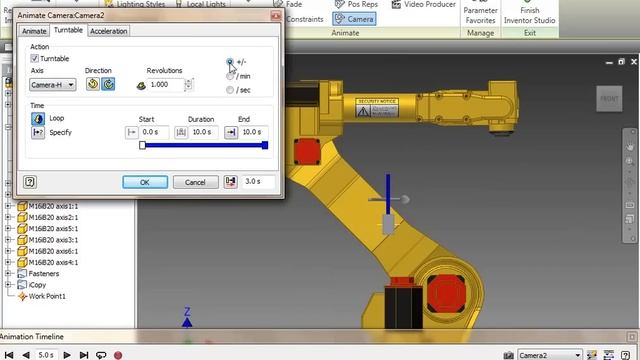Click the red record animation button
The width and height of the screenshot is (640, 360).
tap(118, 355)
